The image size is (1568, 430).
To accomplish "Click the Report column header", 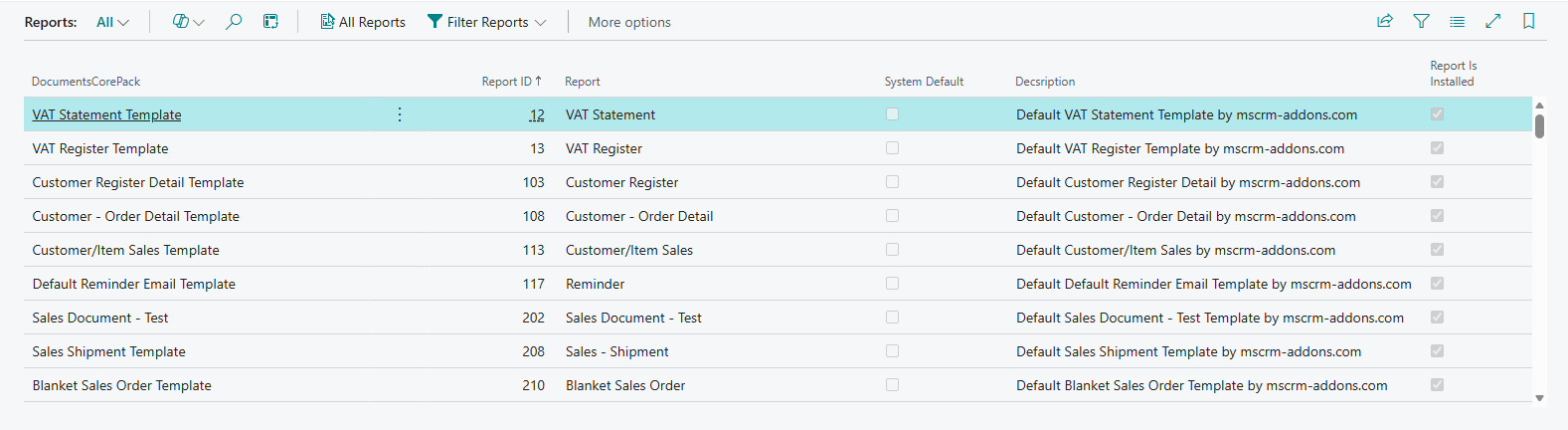I will tap(583, 82).
